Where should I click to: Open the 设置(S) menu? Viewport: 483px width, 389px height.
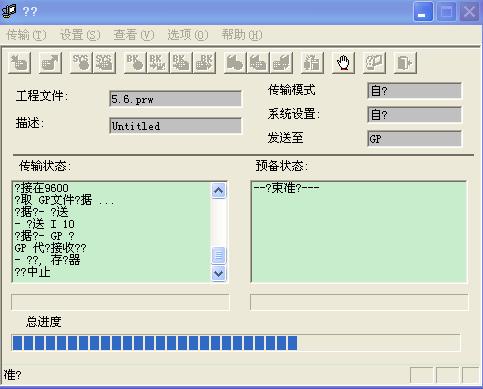[80, 35]
